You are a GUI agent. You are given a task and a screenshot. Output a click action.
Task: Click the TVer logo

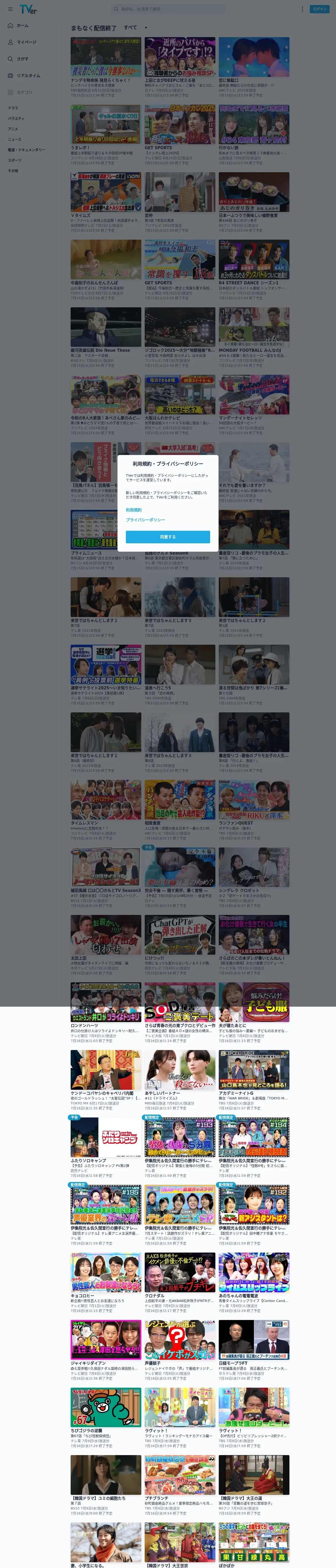(28, 9)
